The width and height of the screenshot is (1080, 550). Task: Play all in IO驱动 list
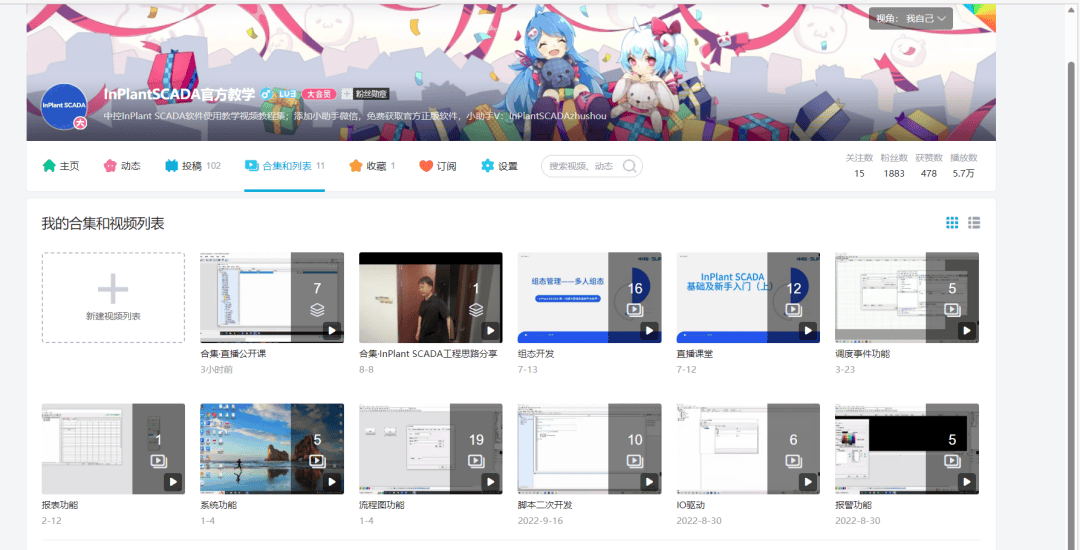[x=808, y=482]
